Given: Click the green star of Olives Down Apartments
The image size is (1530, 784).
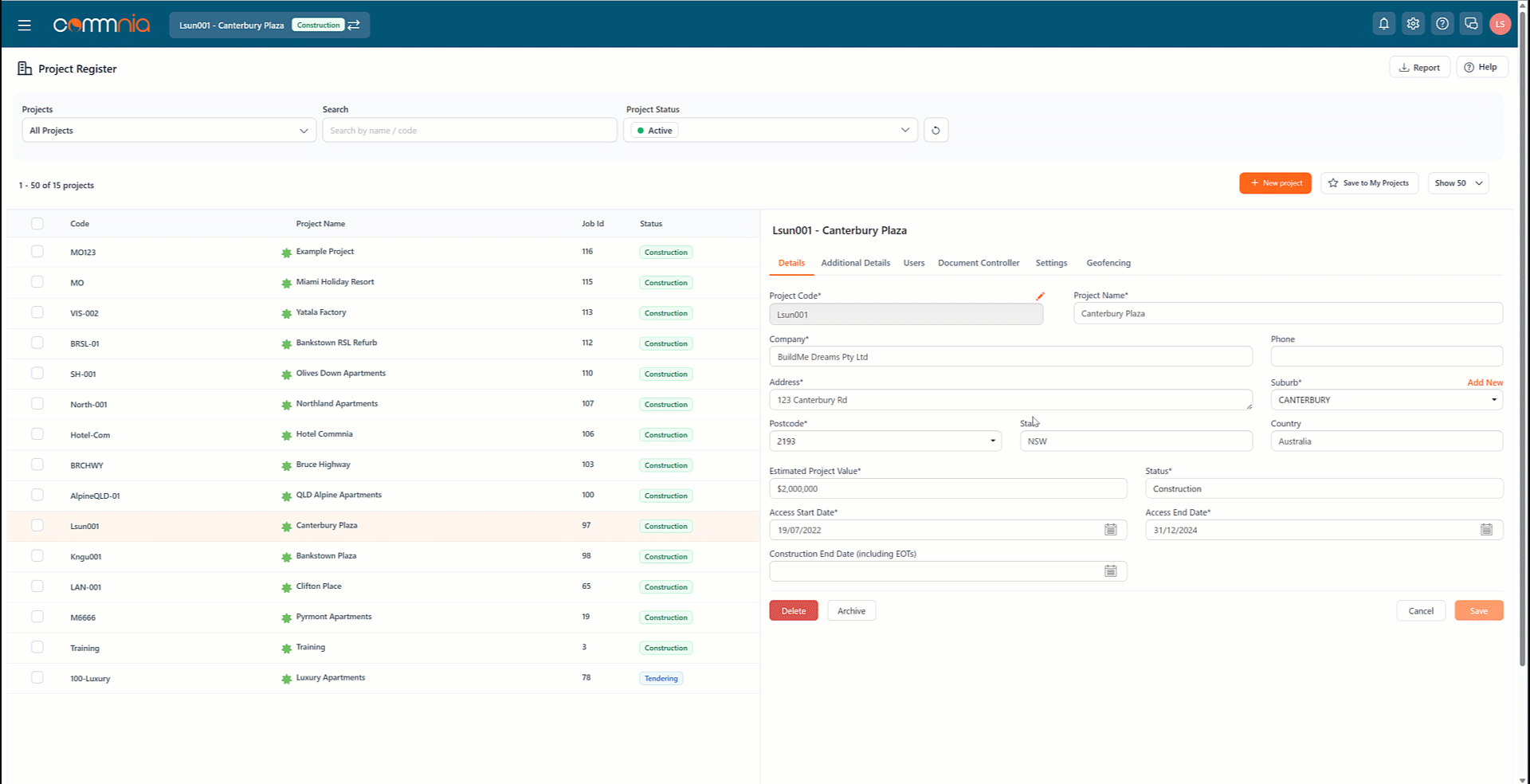Looking at the screenshot, I should pyautogui.click(x=286, y=374).
